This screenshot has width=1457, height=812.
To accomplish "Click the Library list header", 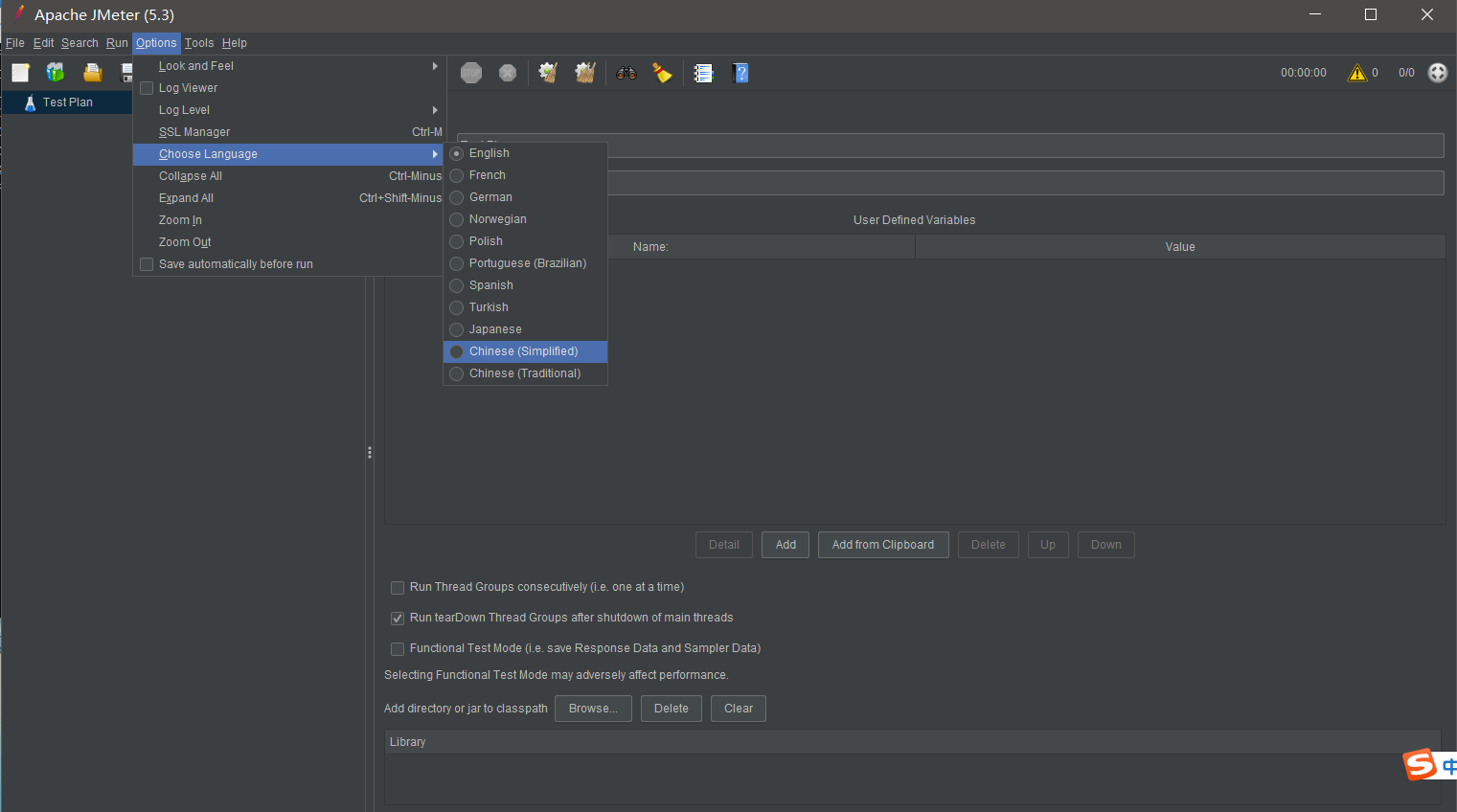I will [x=913, y=742].
